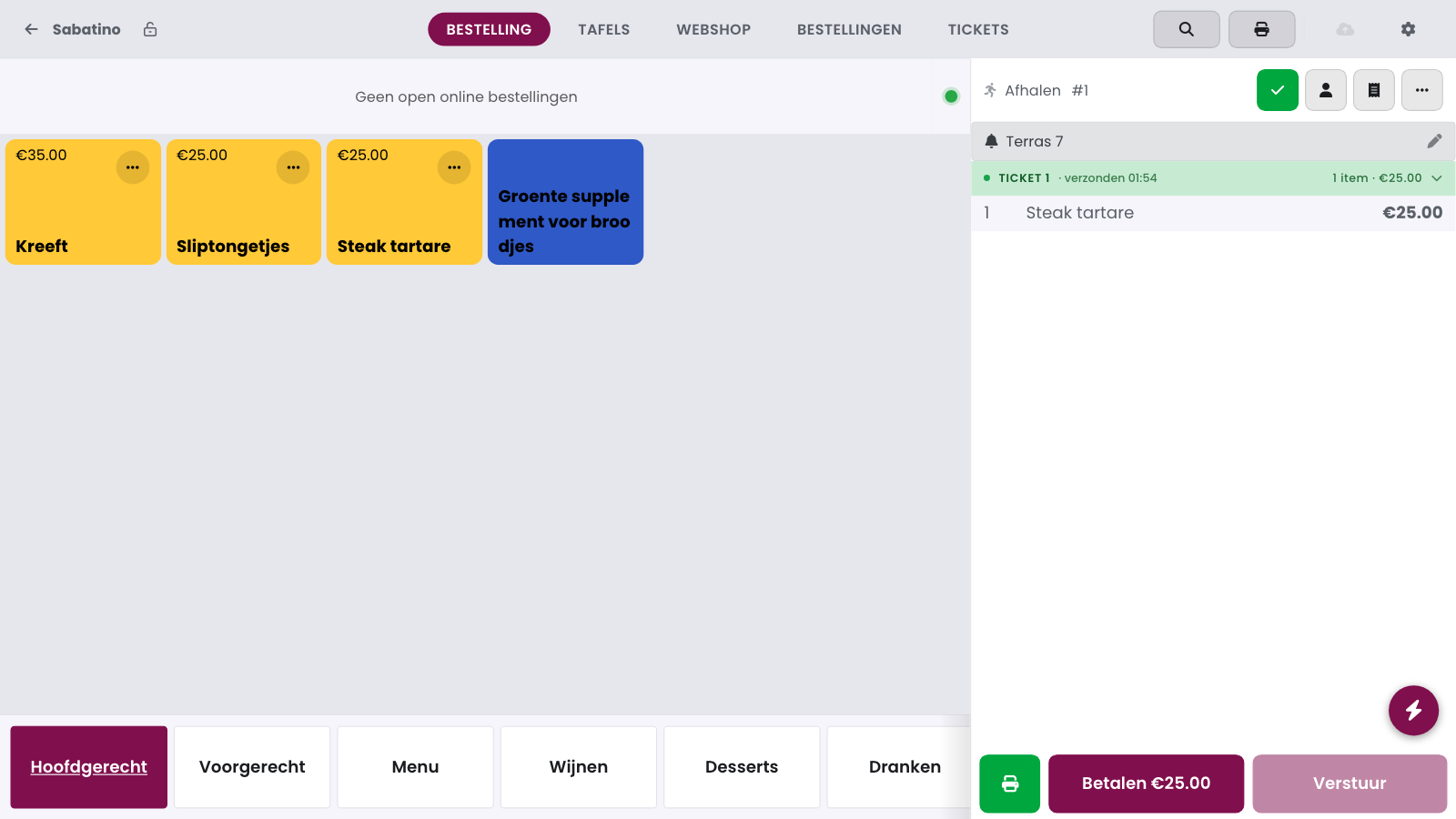Click the green print receipt button

click(1010, 784)
